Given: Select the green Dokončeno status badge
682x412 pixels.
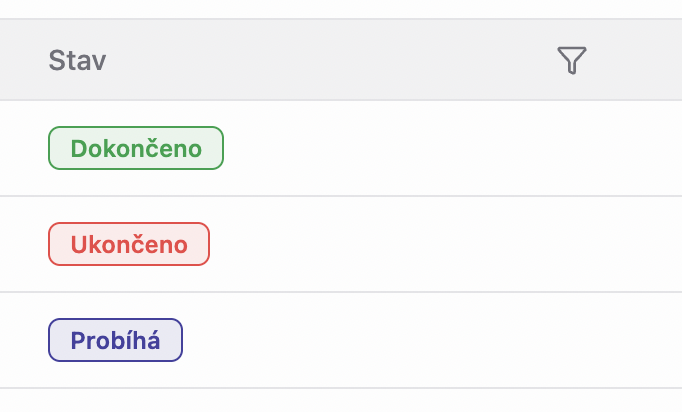Looking at the screenshot, I should click(x=136, y=149).
